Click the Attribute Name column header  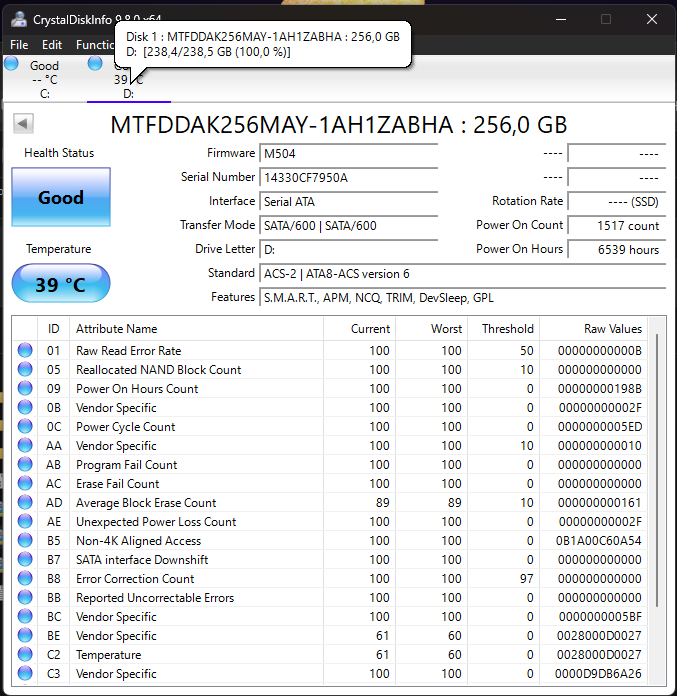(x=196, y=329)
